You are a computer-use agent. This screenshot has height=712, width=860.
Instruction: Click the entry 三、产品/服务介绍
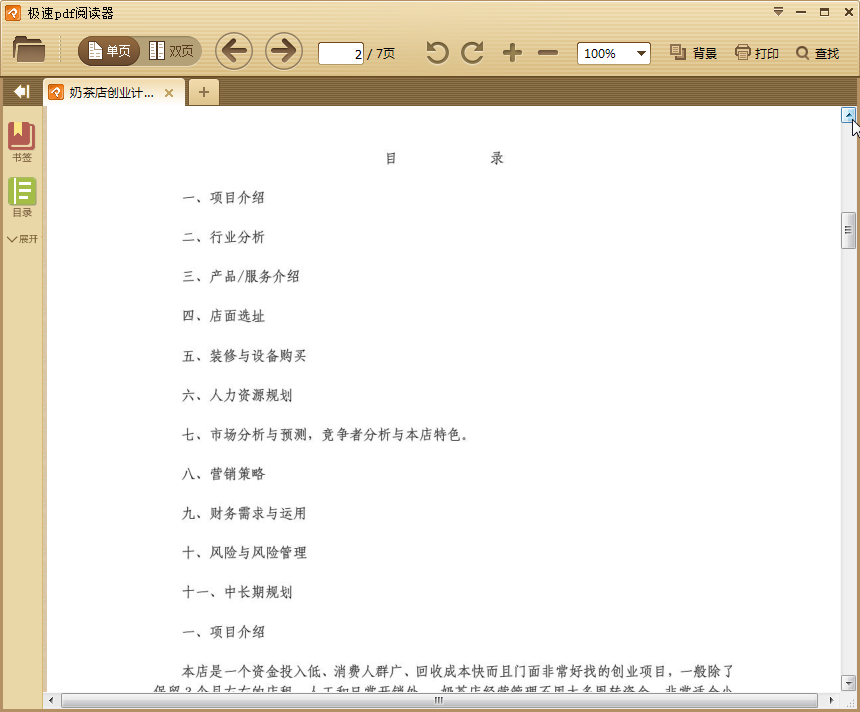point(241,276)
